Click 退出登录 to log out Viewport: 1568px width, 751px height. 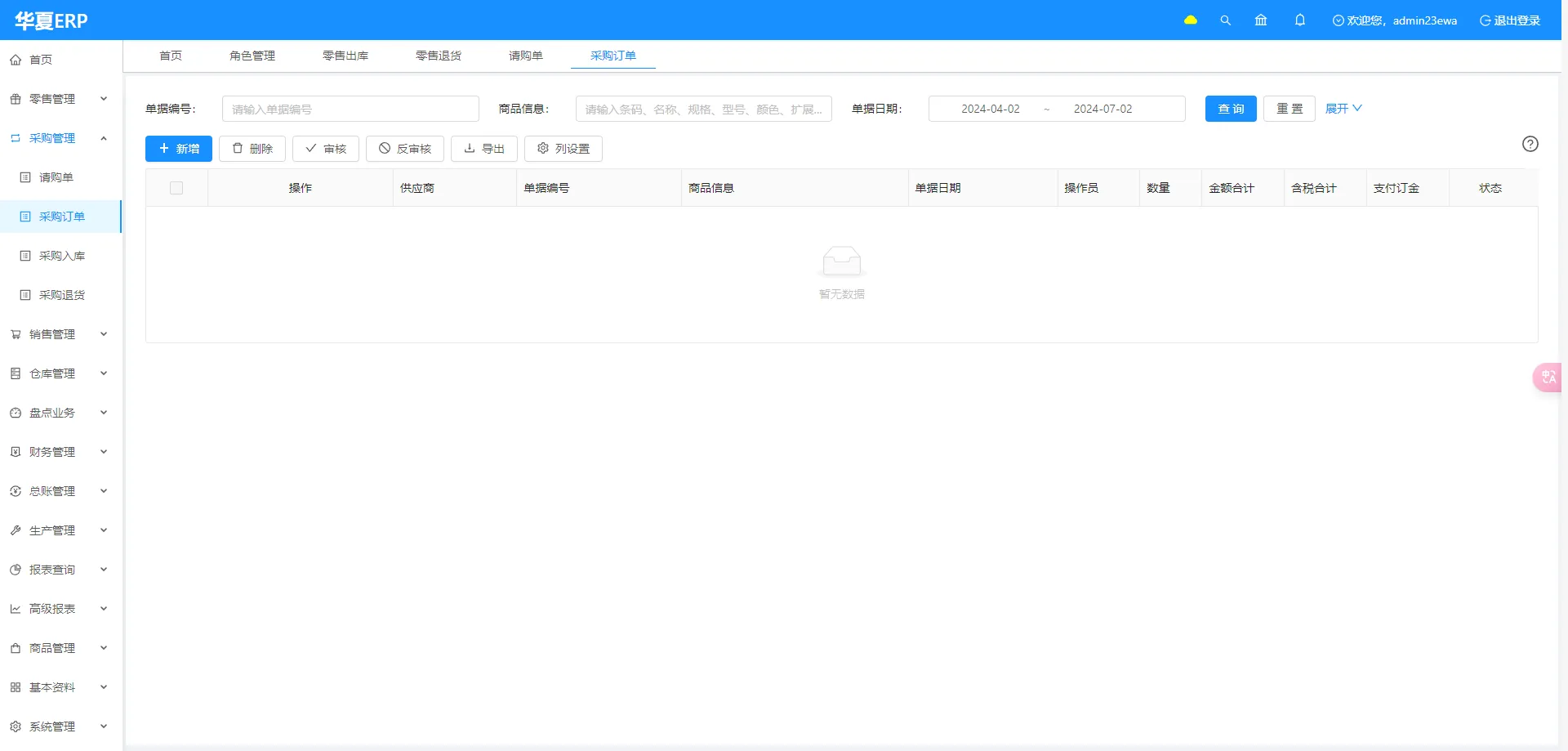pos(1510,20)
